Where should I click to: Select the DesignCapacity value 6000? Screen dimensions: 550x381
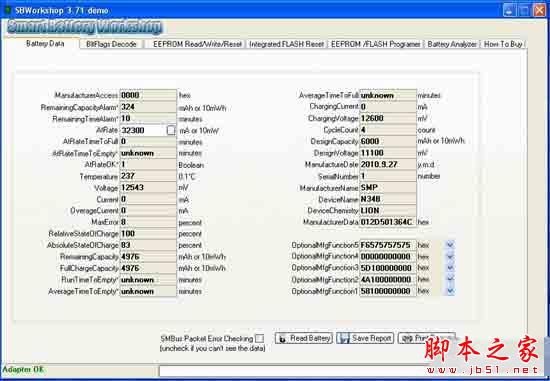coord(370,141)
